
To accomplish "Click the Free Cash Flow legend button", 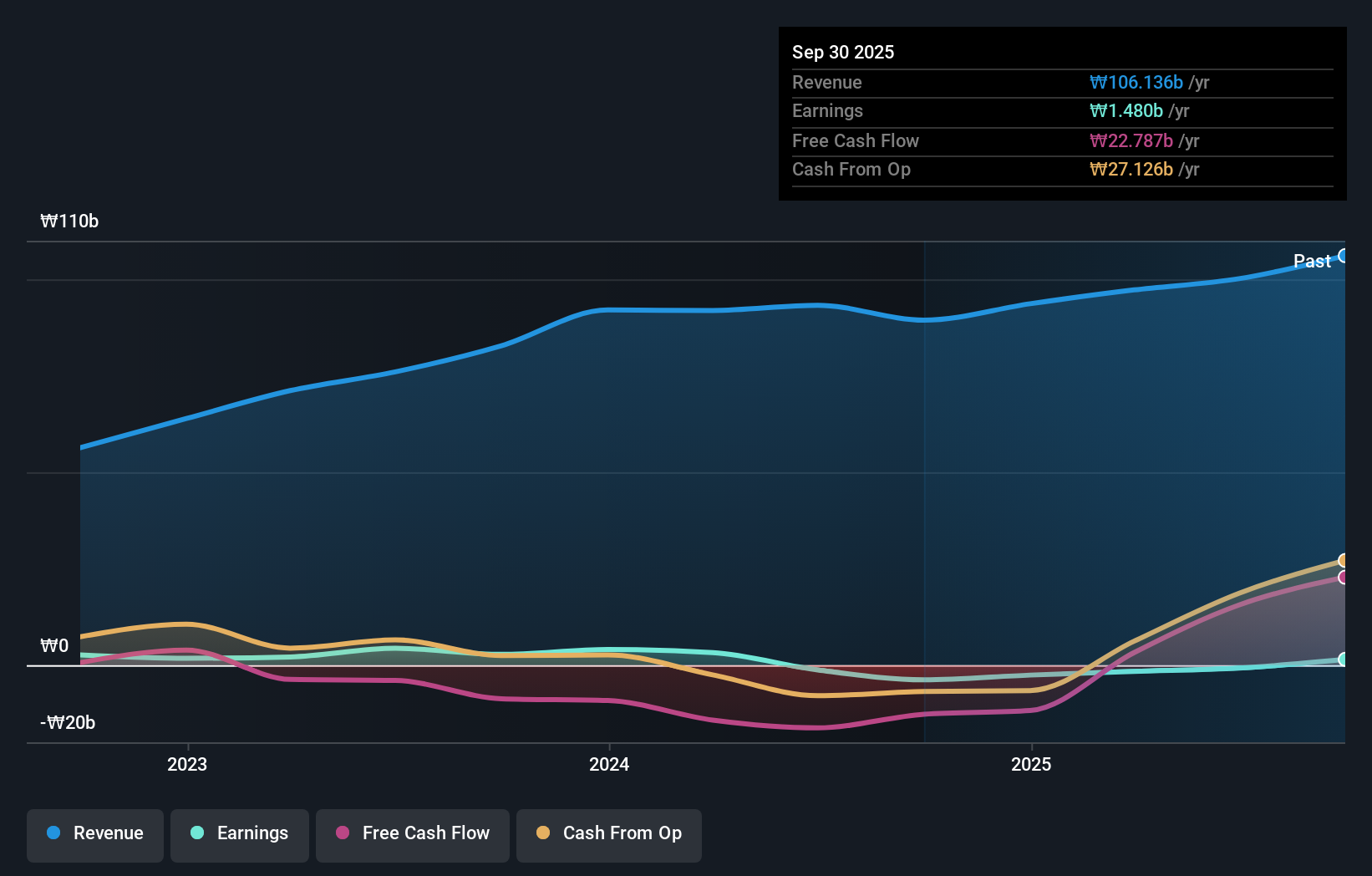I will [x=412, y=834].
